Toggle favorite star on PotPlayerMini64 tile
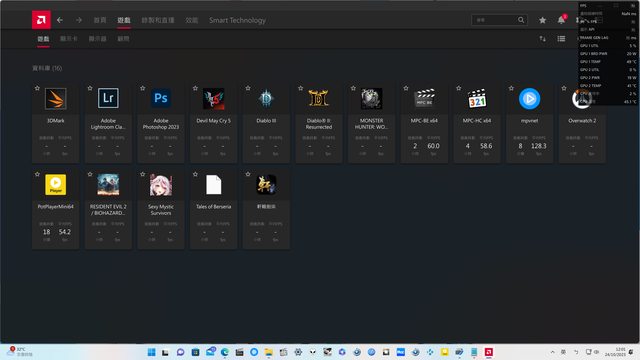 coord(37,174)
